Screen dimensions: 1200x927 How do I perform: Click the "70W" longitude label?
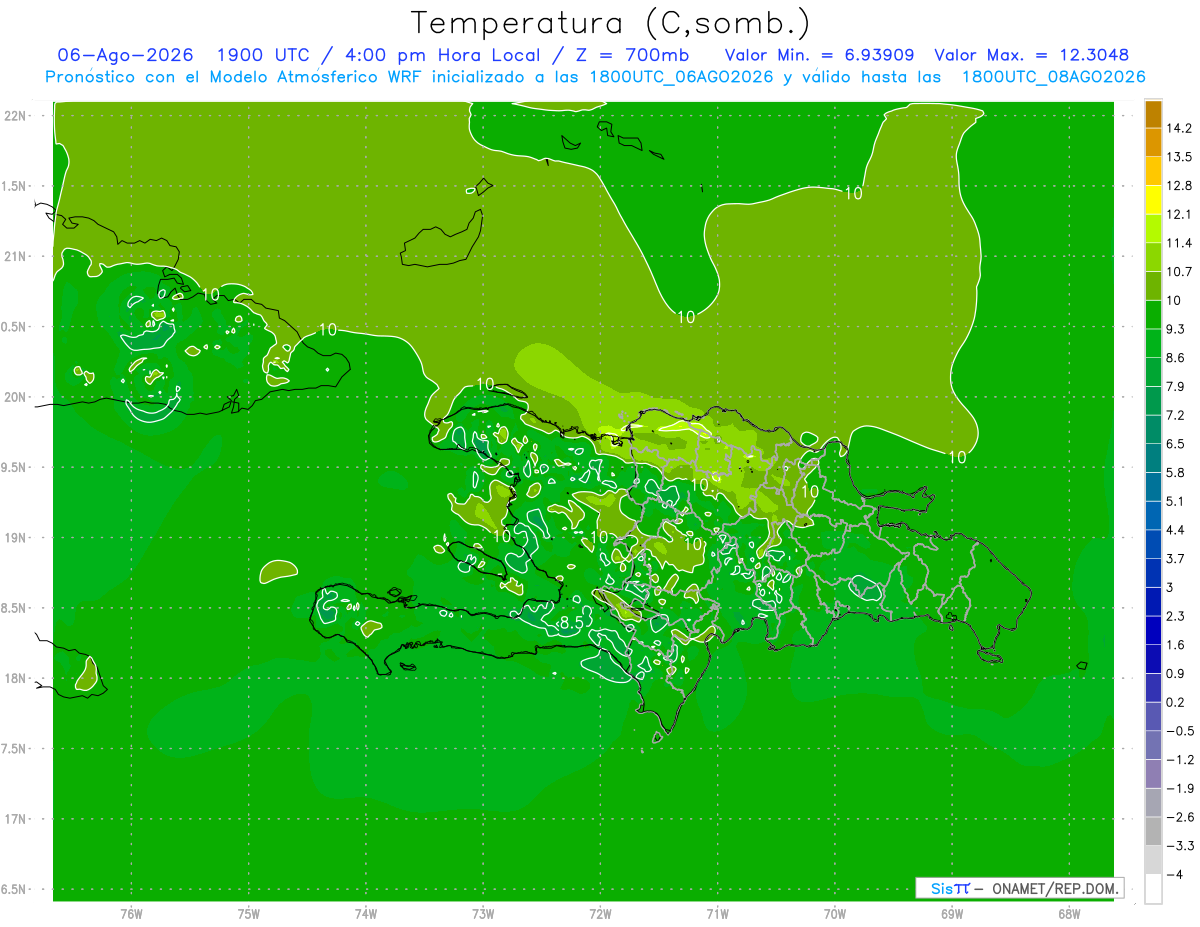tap(834, 914)
